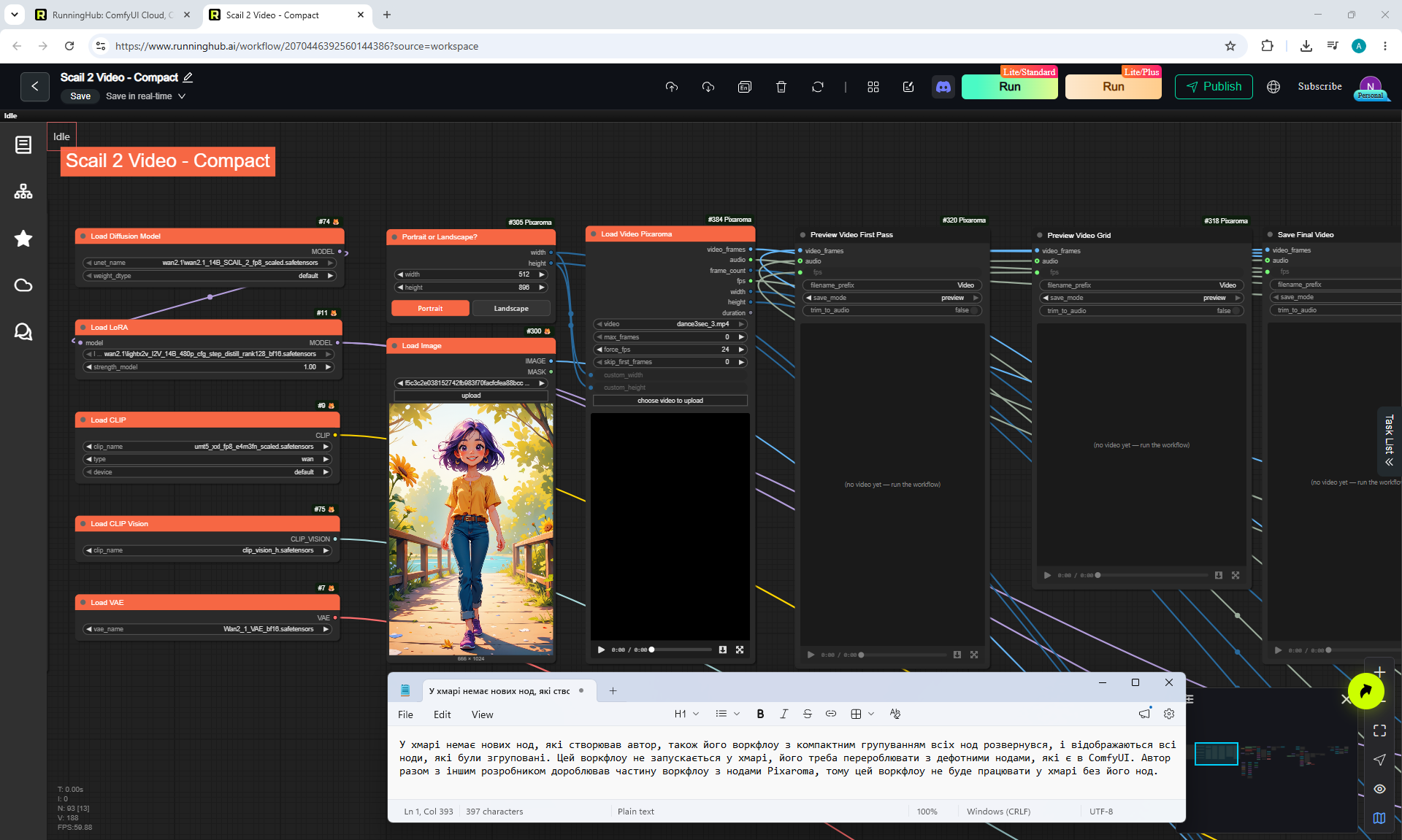Open the Notepad list style dropdown
Screen dimensions: 1402x840
click(x=727, y=714)
